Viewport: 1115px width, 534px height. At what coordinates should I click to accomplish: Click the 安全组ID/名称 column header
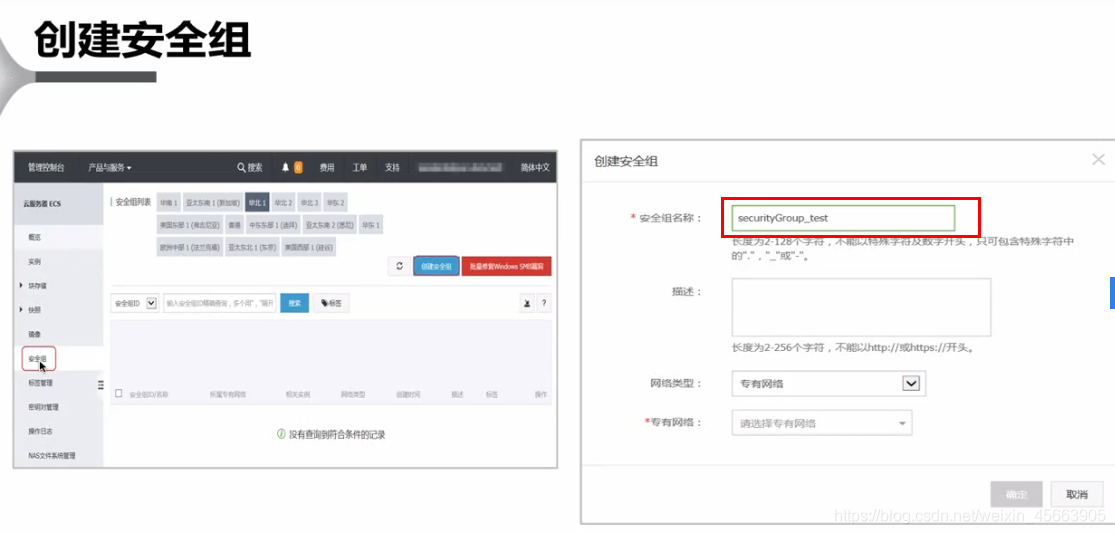pos(149,394)
